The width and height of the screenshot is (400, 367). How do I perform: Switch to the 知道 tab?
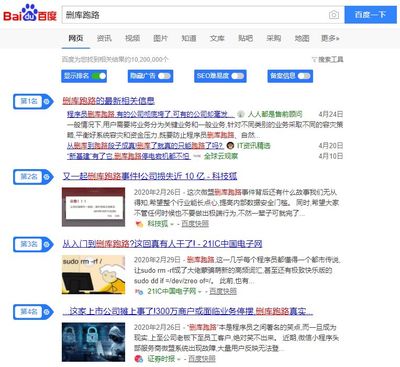tap(189, 38)
